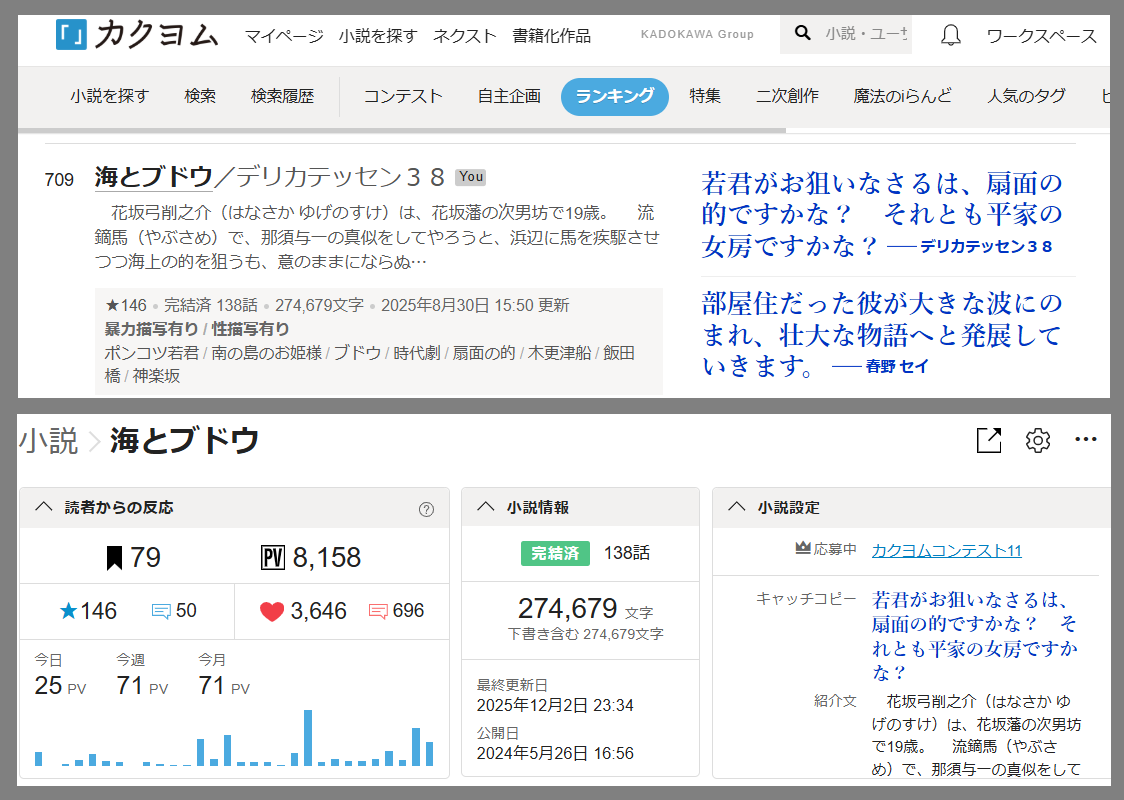Click the Kakuyomu logo icon
Screen dimensions: 1124x800
72,34
